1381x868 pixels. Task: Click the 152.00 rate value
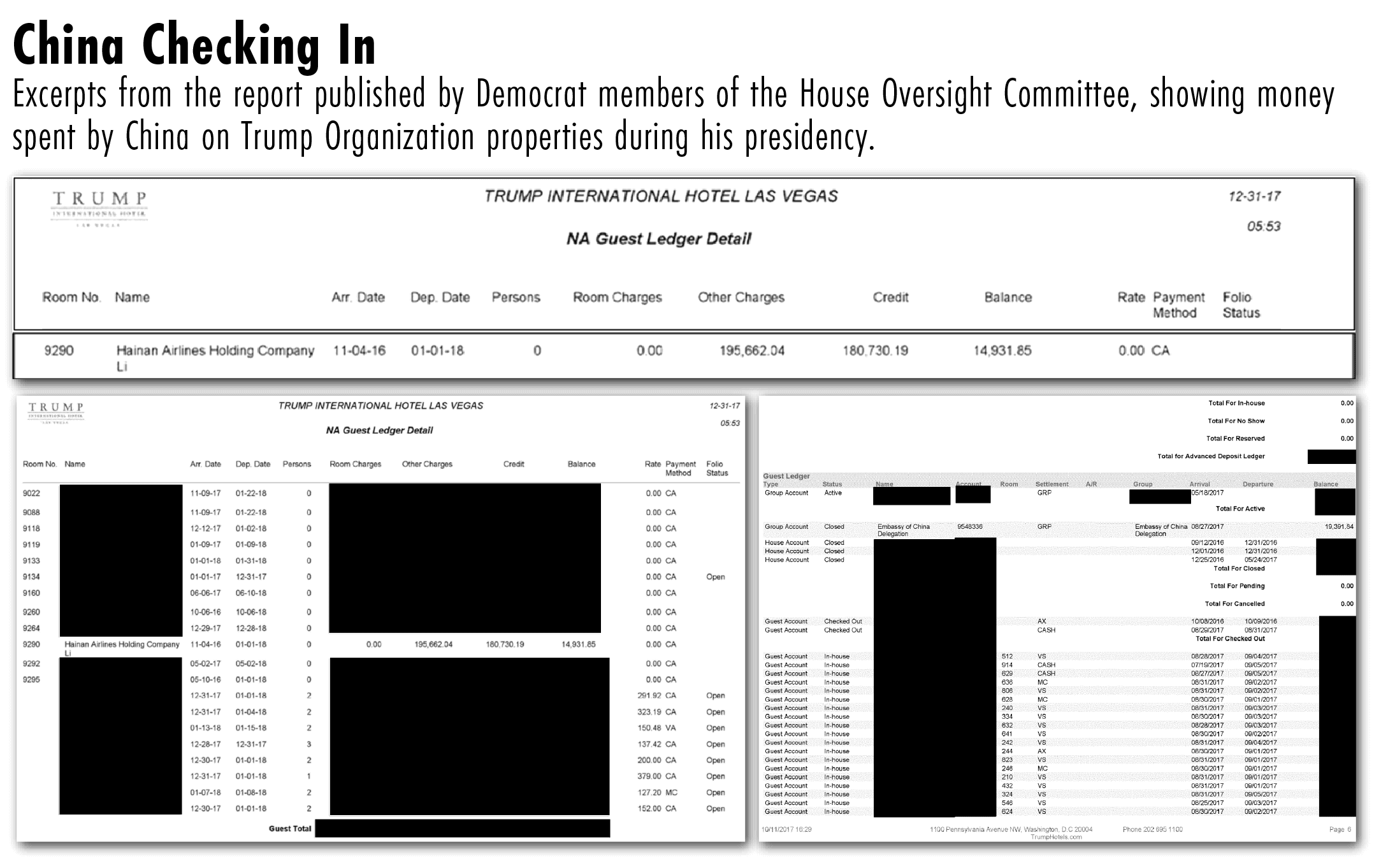(649, 809)
